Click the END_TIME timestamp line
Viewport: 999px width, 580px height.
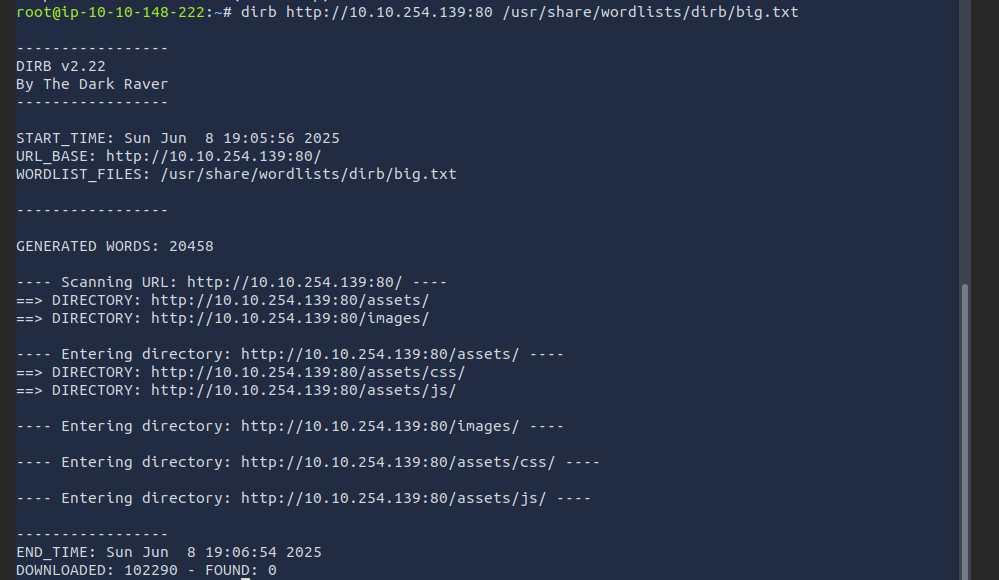[x=169, y=552]
